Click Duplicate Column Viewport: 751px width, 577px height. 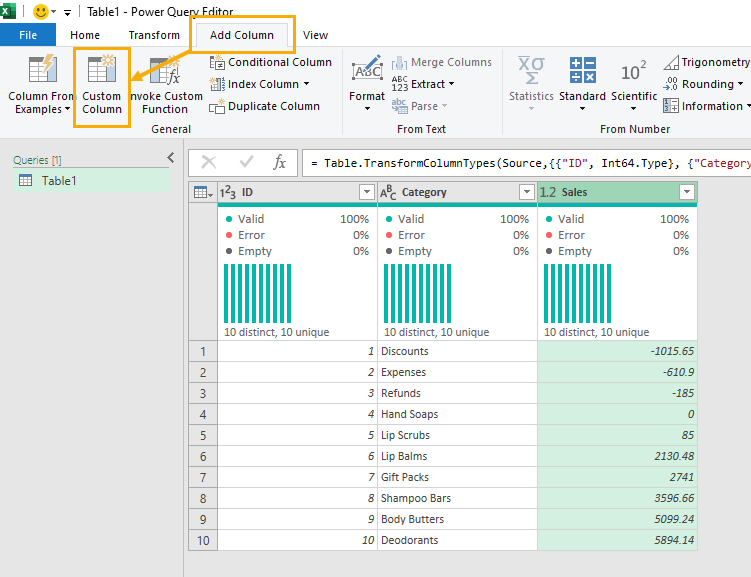[264, 106]
